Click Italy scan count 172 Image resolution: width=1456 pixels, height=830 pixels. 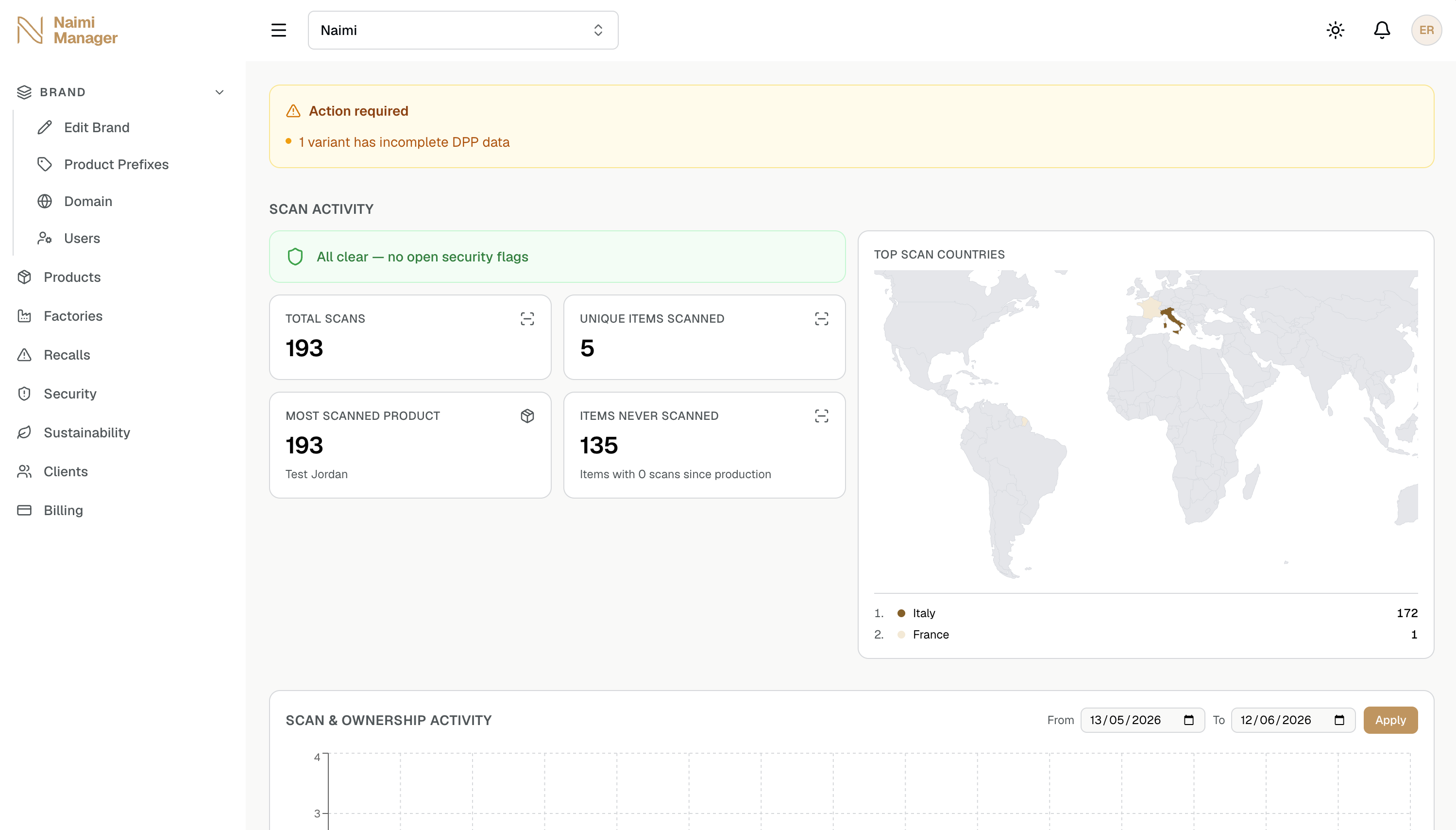pyautogui.click(x=1407, y=613)
